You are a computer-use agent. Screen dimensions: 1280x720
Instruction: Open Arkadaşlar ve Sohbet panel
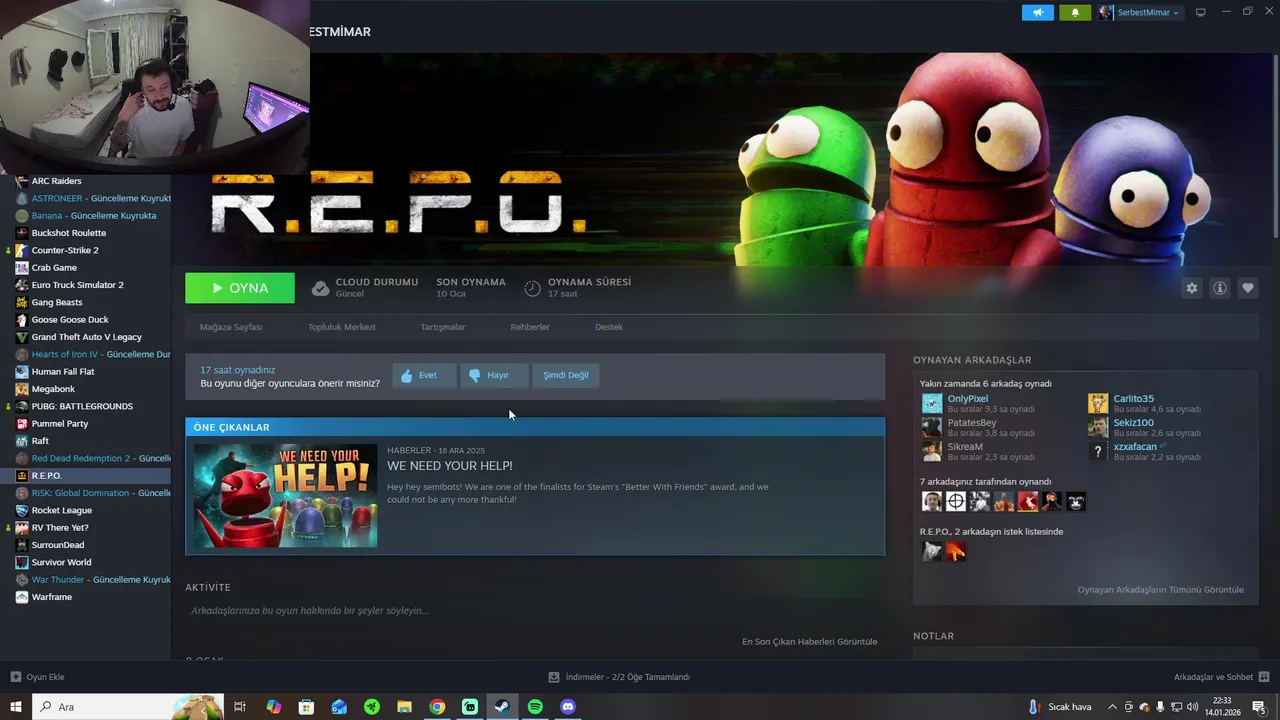point(1221,677)
